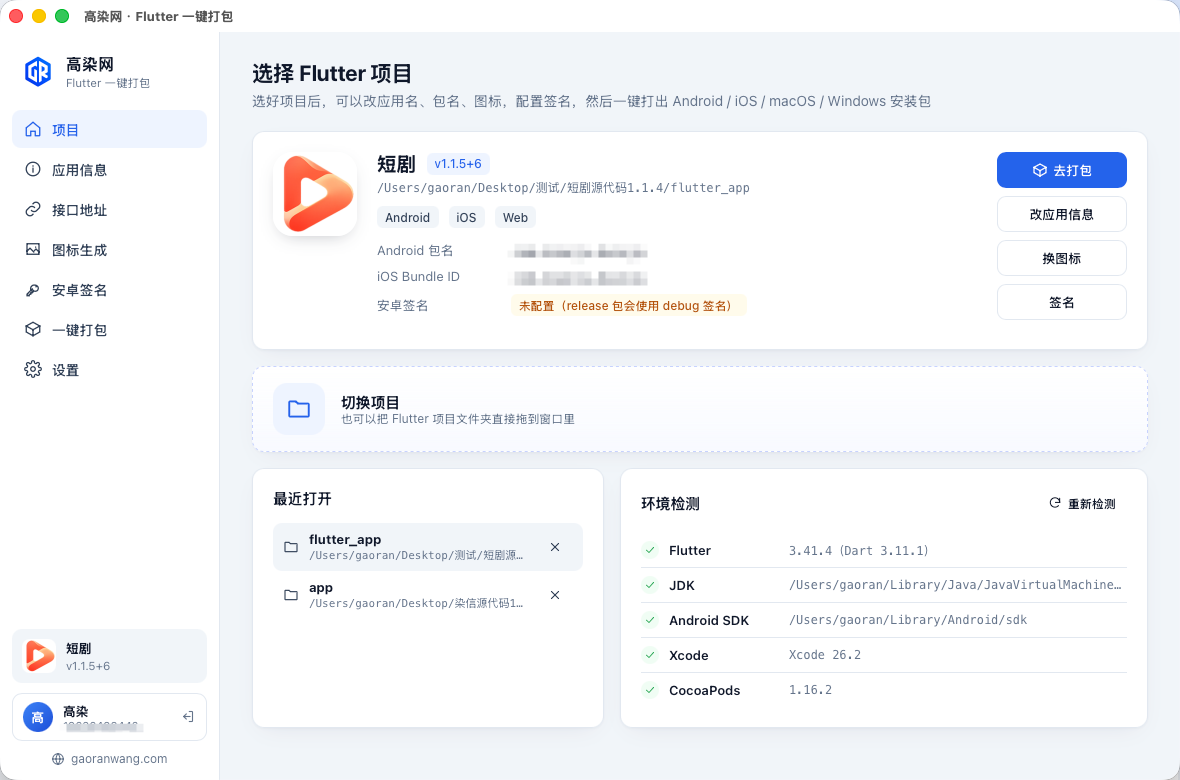
Task: Click the JDK path value
Action: 955,585
